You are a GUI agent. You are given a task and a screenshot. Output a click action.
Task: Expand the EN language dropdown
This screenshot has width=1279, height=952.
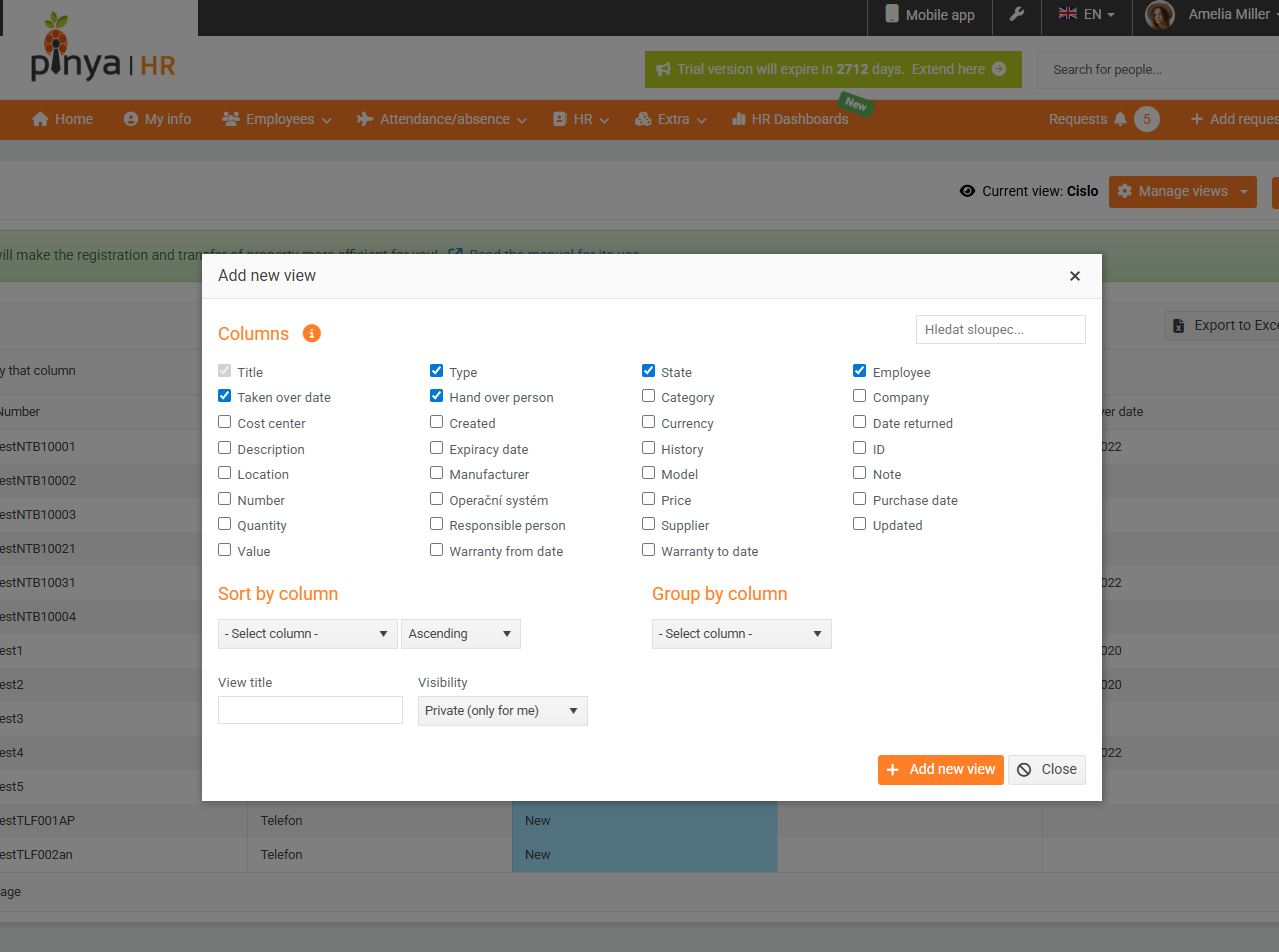[1087, 14]
